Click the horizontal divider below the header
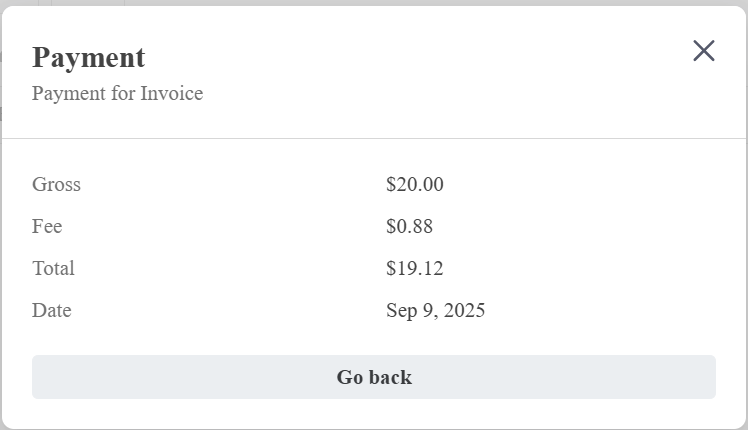The image size is (748, 430). pyautogui.click(x=374, y=138)
